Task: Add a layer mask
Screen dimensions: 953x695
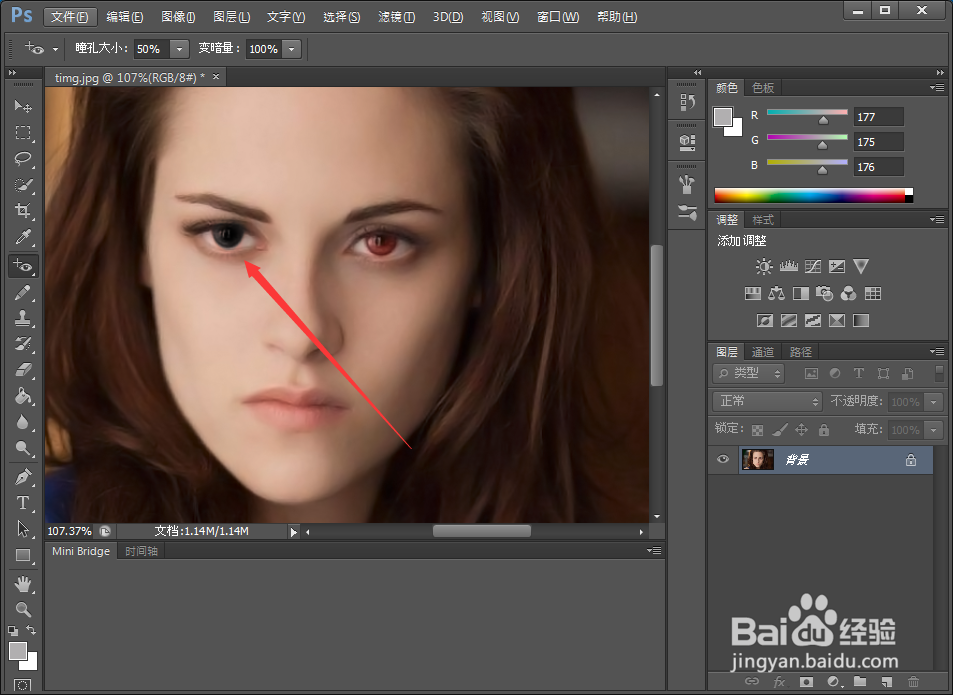Action: [807, 682]
